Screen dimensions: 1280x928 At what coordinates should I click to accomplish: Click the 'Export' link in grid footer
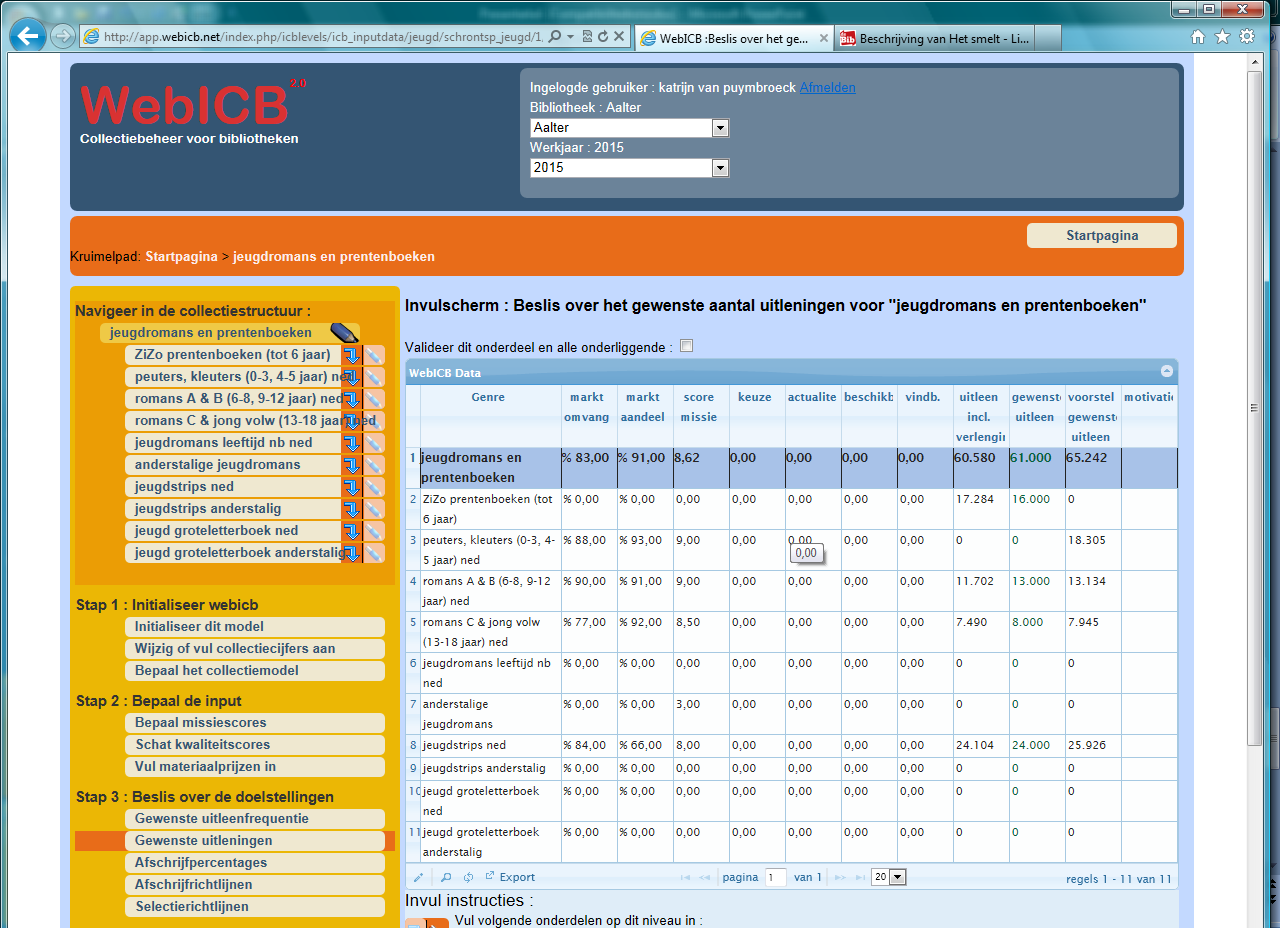[510, 877]
